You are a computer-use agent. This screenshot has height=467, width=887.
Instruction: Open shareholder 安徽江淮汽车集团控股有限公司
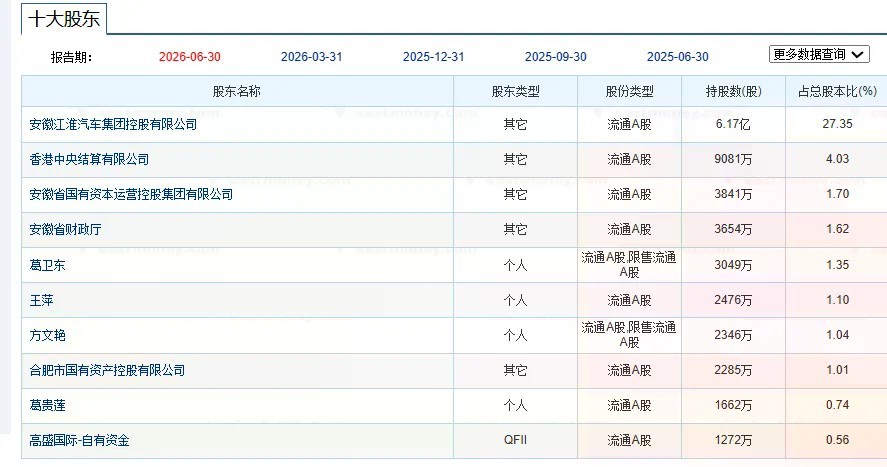point(113,124)
